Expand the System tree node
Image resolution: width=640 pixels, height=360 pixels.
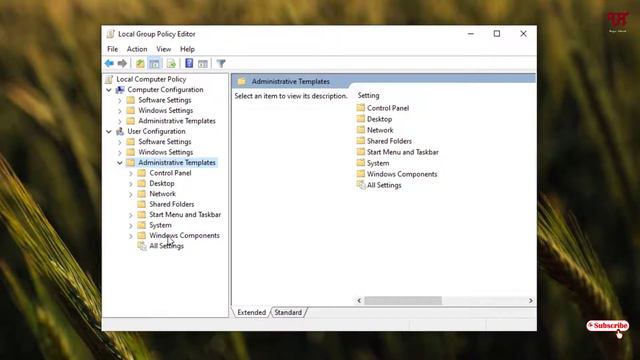(x=131, y=225)
